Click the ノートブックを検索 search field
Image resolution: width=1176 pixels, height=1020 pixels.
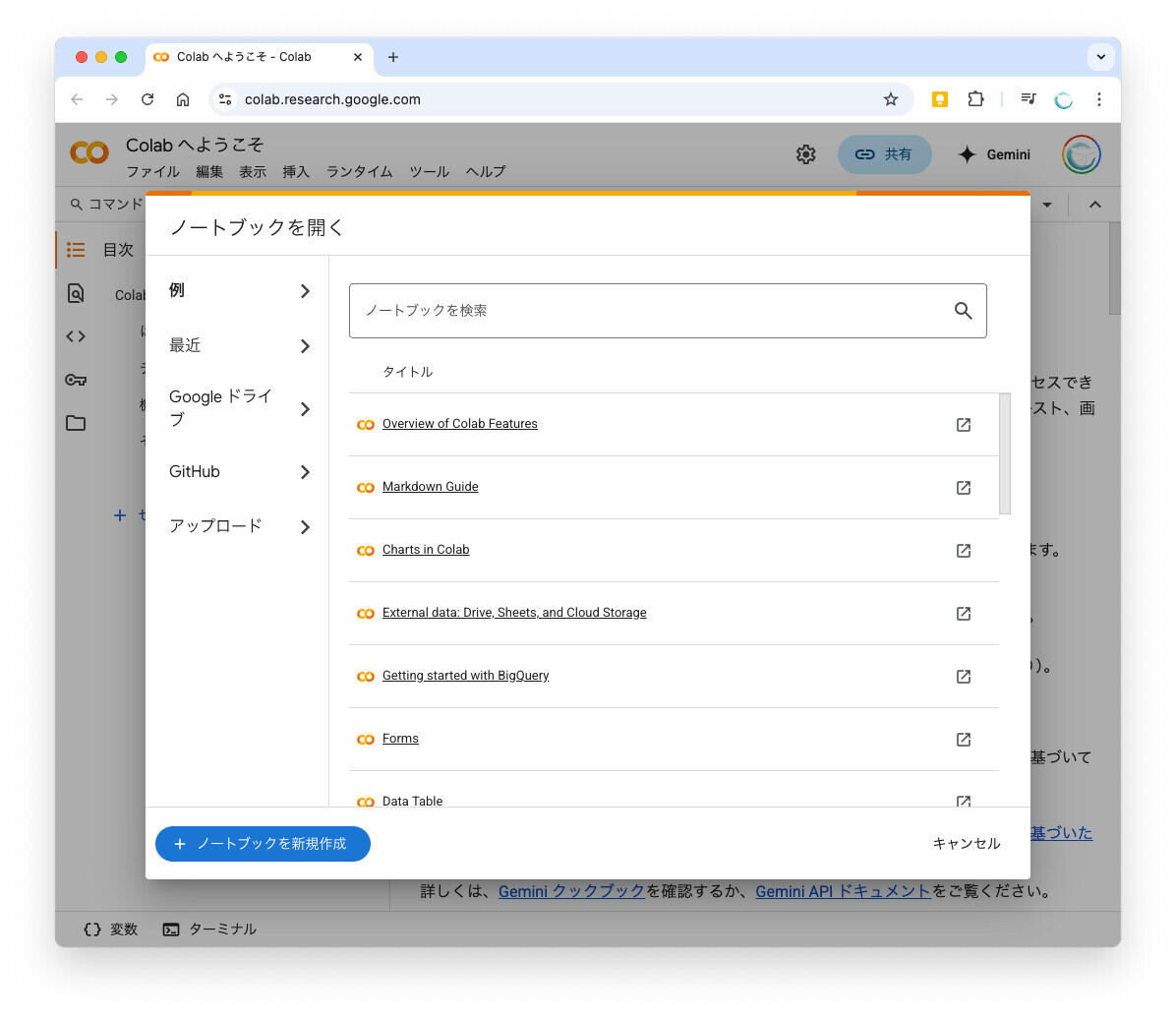coord(668,311)
